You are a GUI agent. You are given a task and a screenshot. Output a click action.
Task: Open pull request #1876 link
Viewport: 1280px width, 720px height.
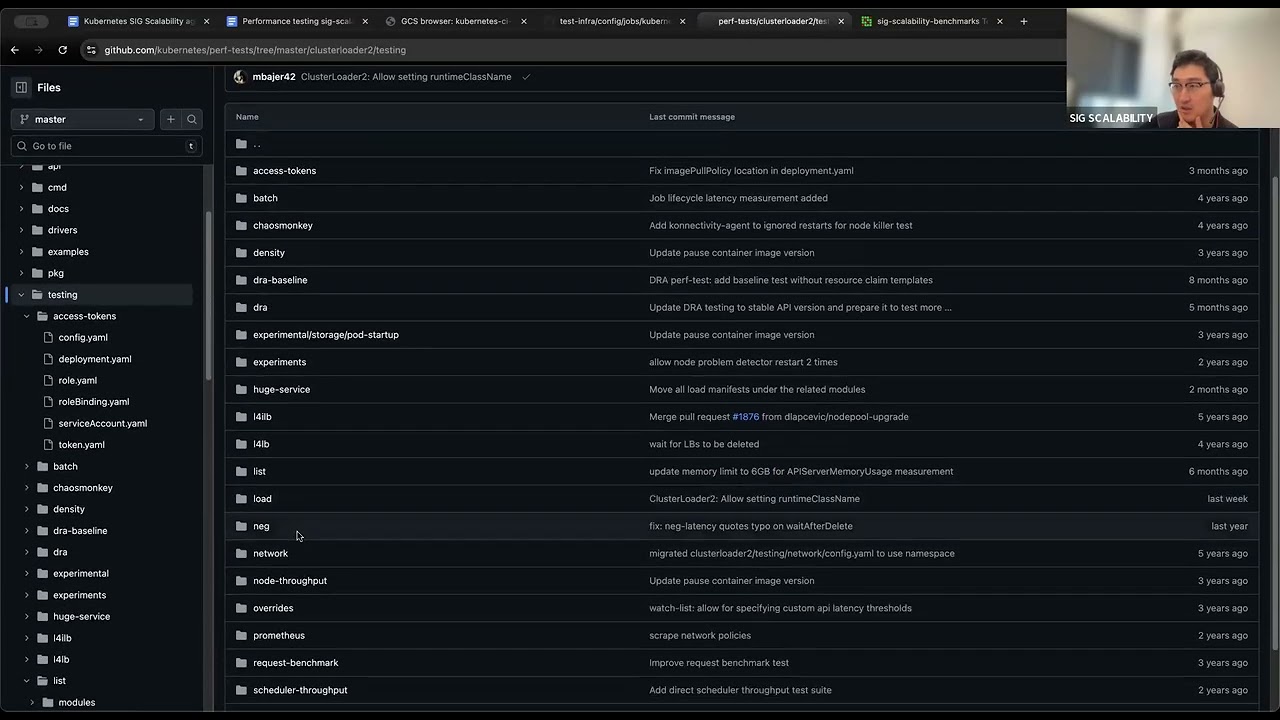pyautogui.click(x=746, y=417)
